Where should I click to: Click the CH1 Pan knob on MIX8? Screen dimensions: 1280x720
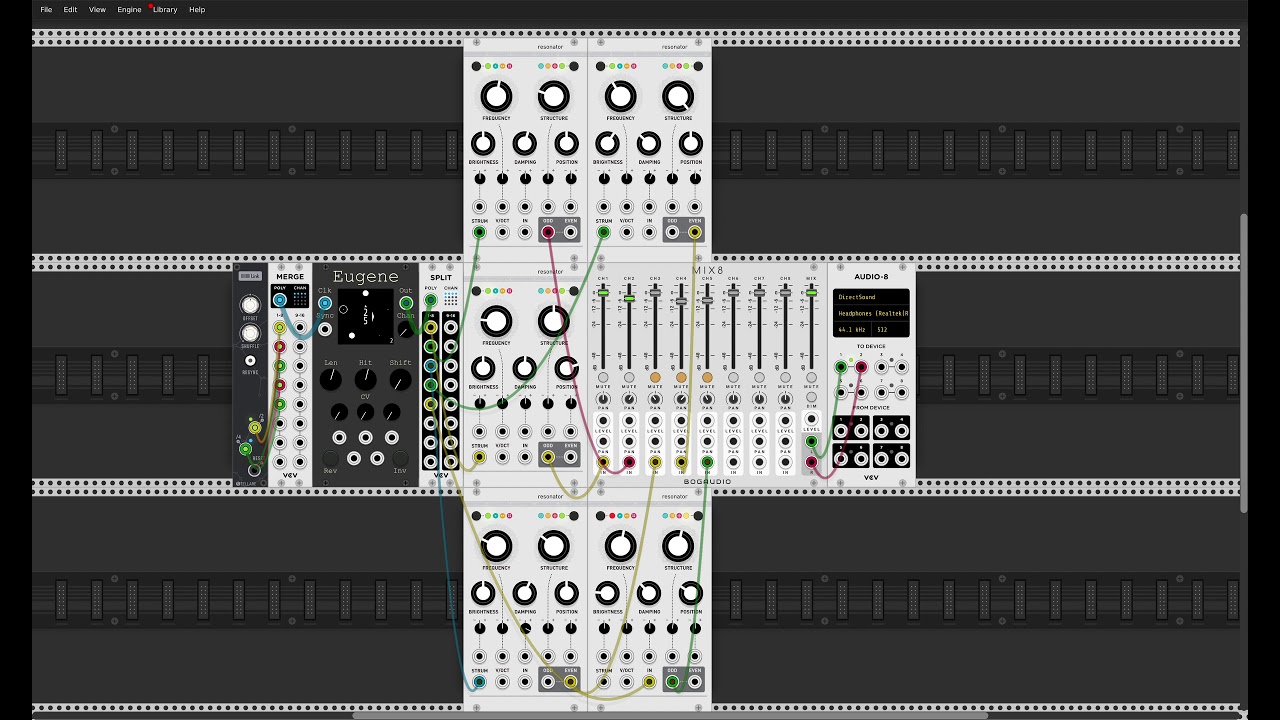[603, 399]
